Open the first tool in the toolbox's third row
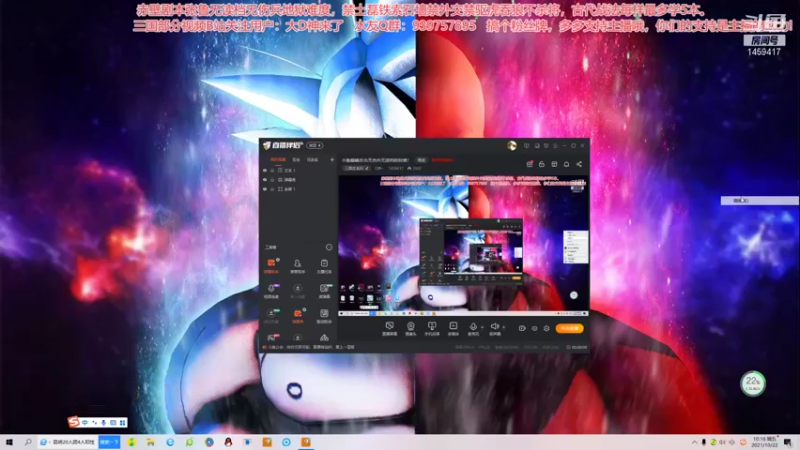The image size is (800, 450). point(271,315)
